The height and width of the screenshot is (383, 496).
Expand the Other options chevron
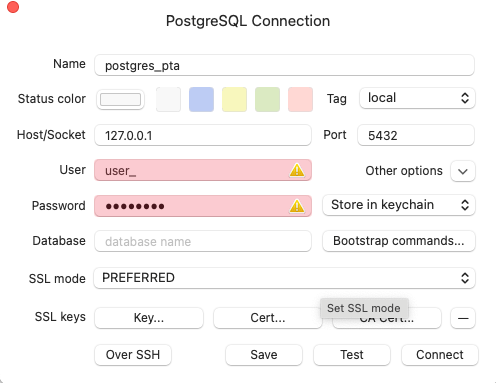(463, 171)
